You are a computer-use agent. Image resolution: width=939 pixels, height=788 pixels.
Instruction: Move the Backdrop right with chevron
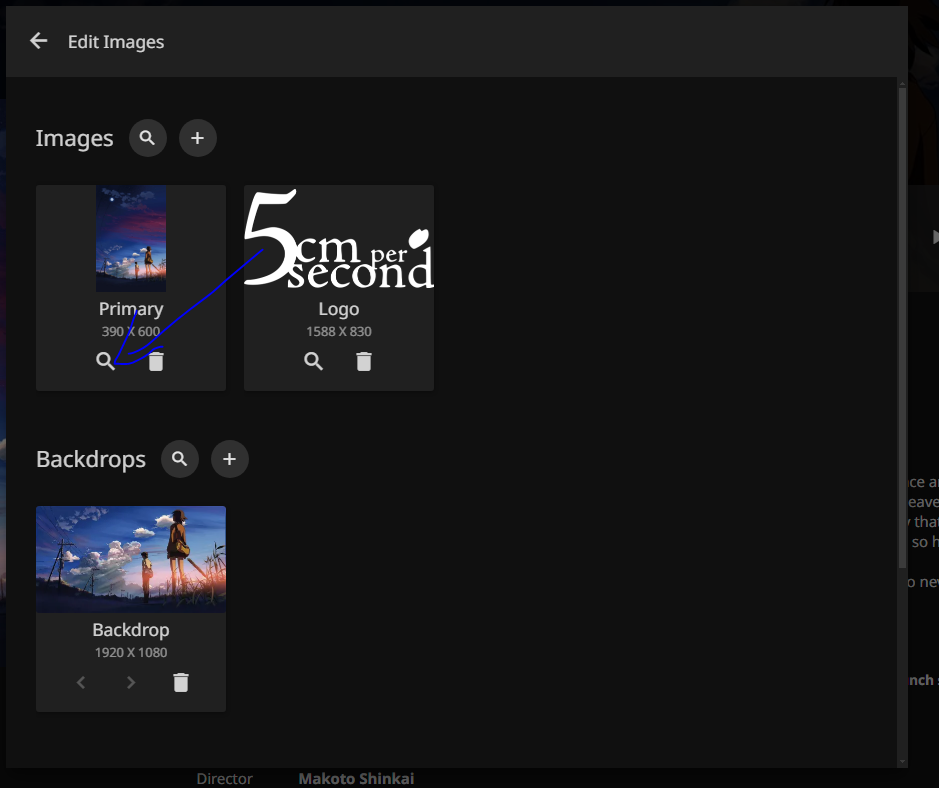(x=131, y=683)
